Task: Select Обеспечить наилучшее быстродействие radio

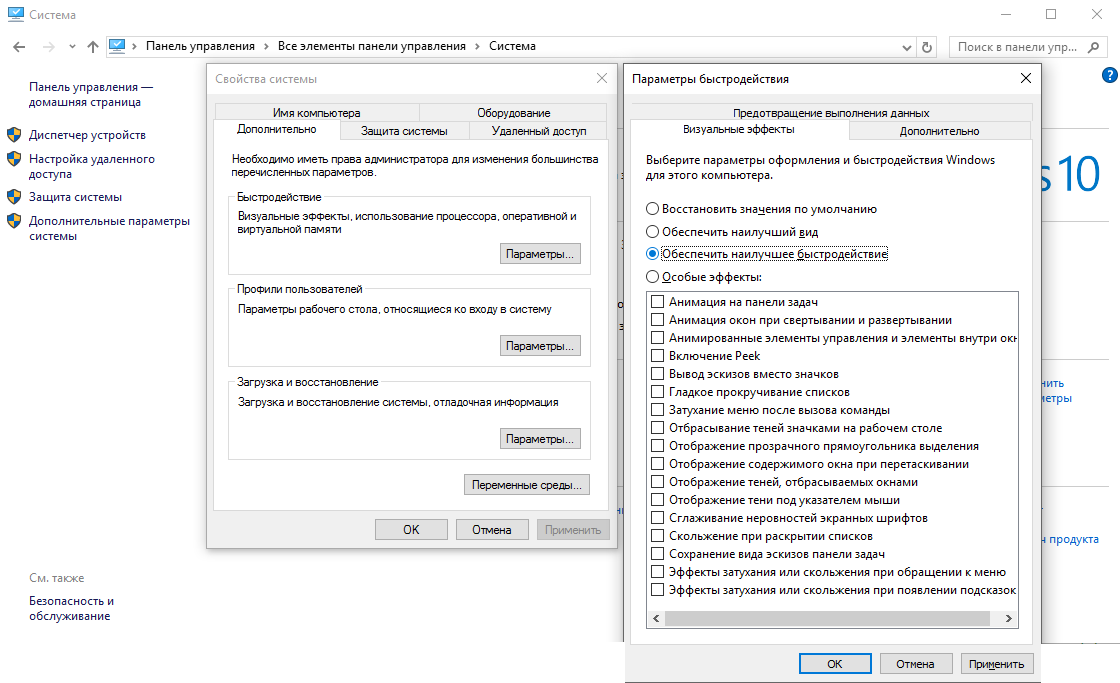Action: [x=652, y=254]
